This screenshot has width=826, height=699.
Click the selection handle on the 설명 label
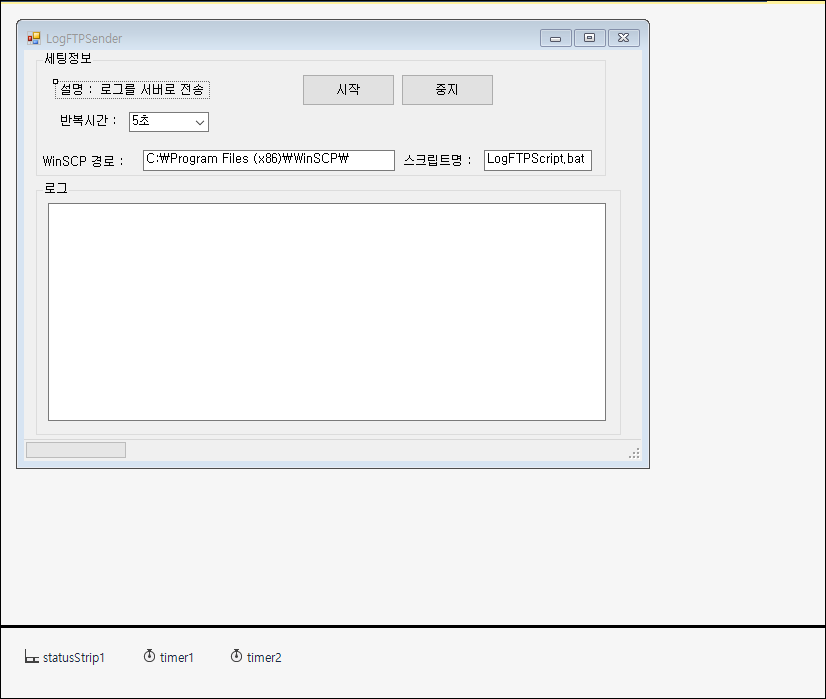[55, 82]
